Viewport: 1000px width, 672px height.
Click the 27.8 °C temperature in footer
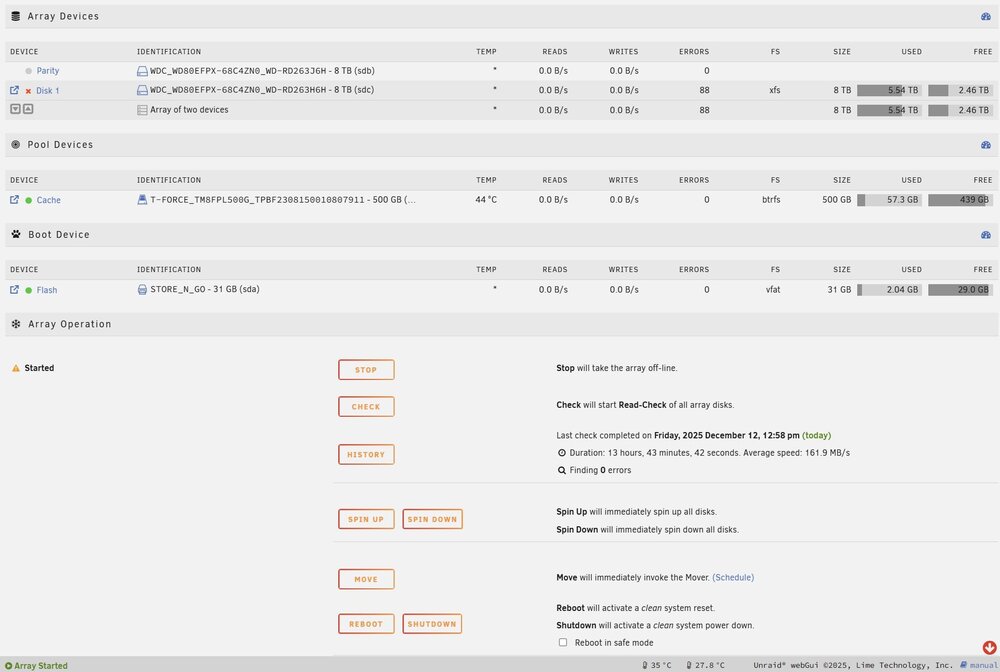point(705,665)
